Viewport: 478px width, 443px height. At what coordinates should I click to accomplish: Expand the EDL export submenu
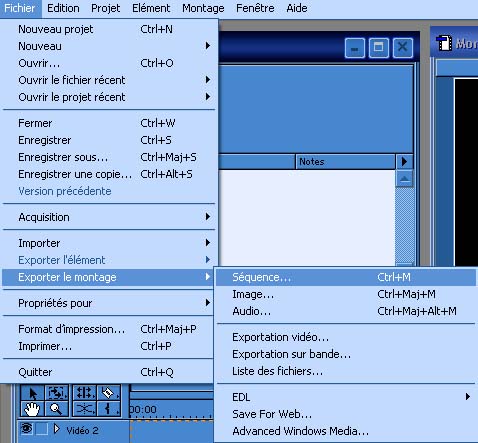[346, 397]
